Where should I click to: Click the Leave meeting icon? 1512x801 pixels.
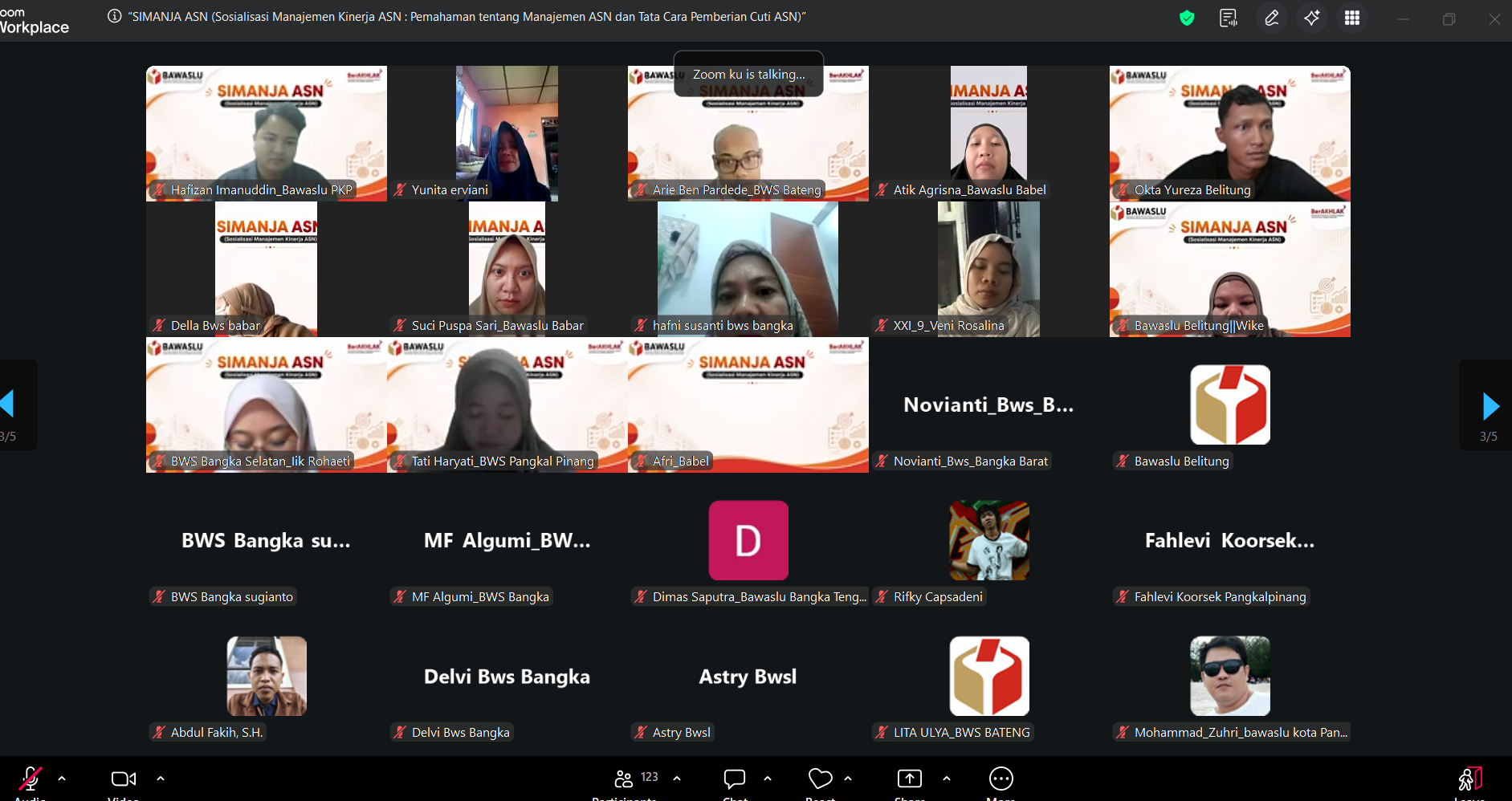point(1469,779)
